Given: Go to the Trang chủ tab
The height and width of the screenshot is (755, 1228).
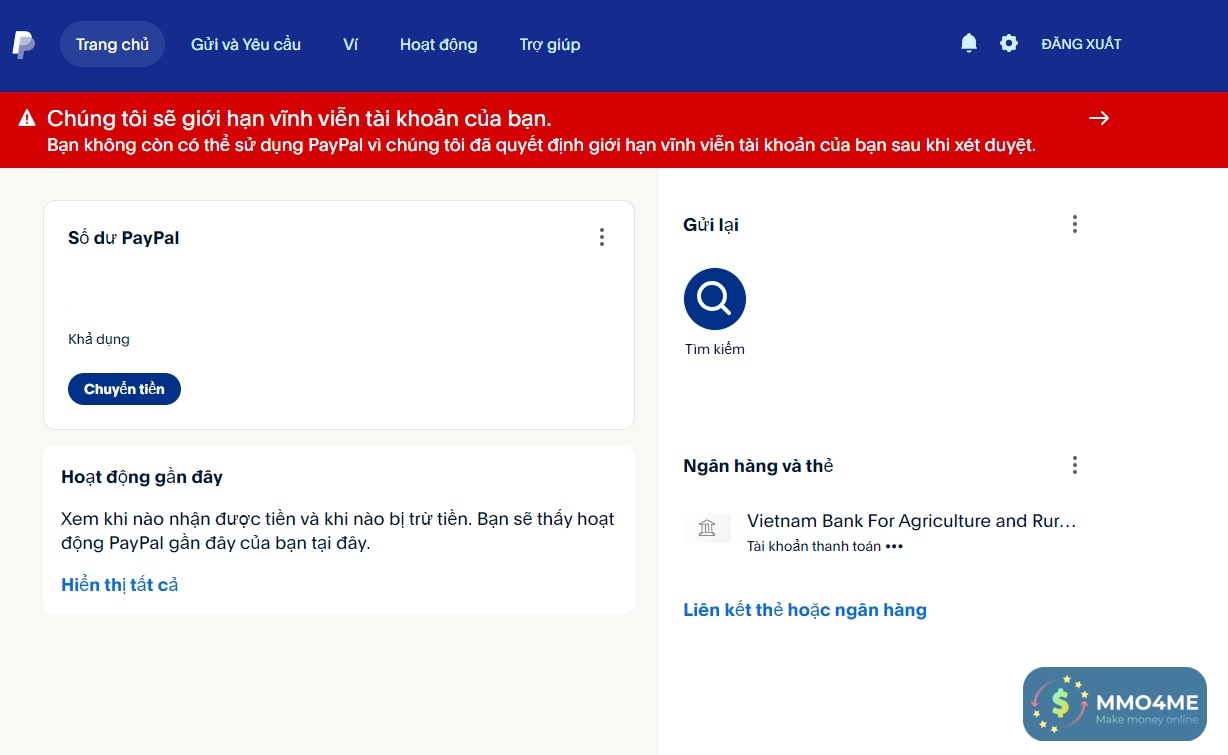Looking at the screenshot, I should click(112, 44).
